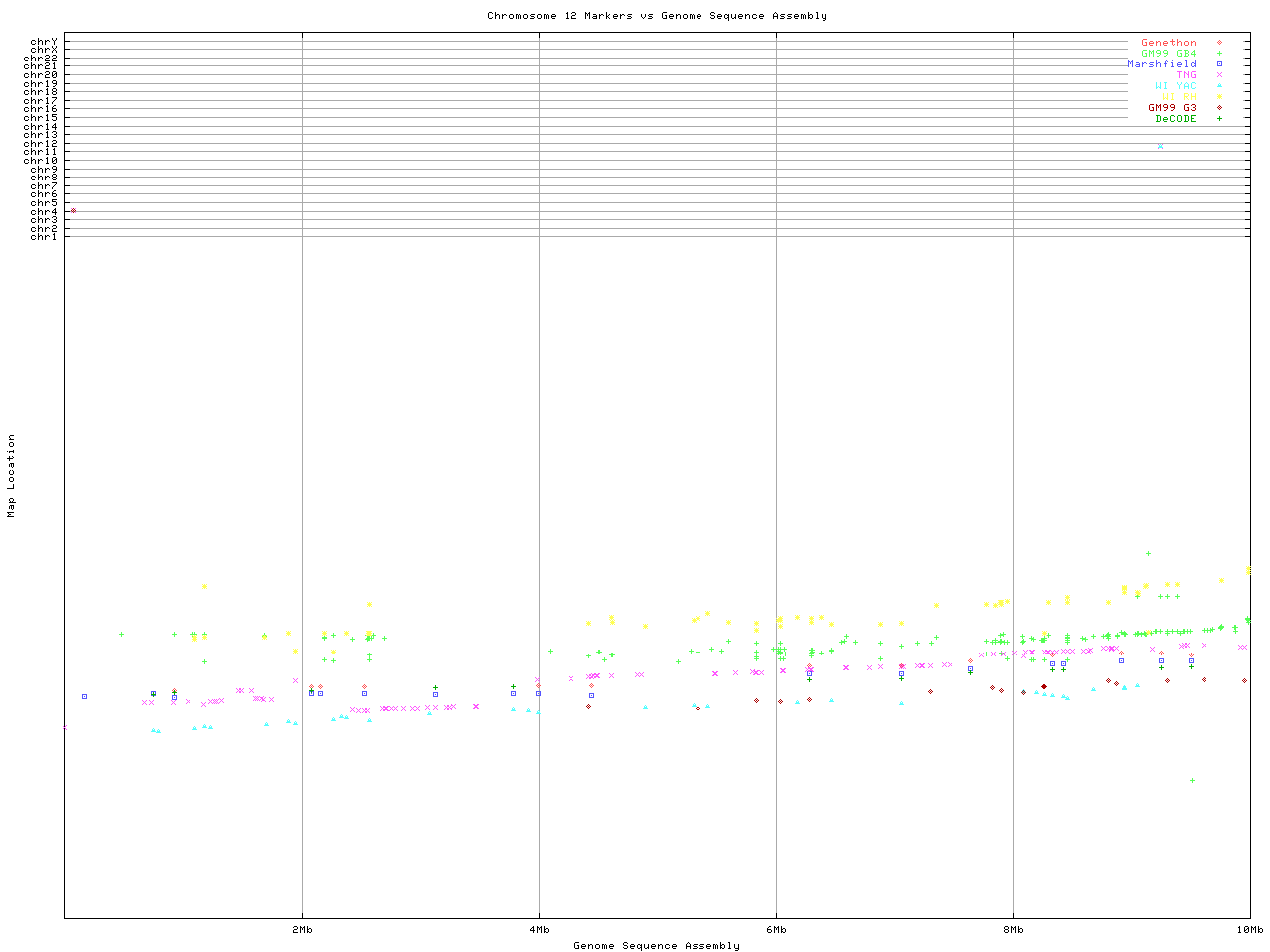Click the DeCODE legend label text

[1176, 119]
